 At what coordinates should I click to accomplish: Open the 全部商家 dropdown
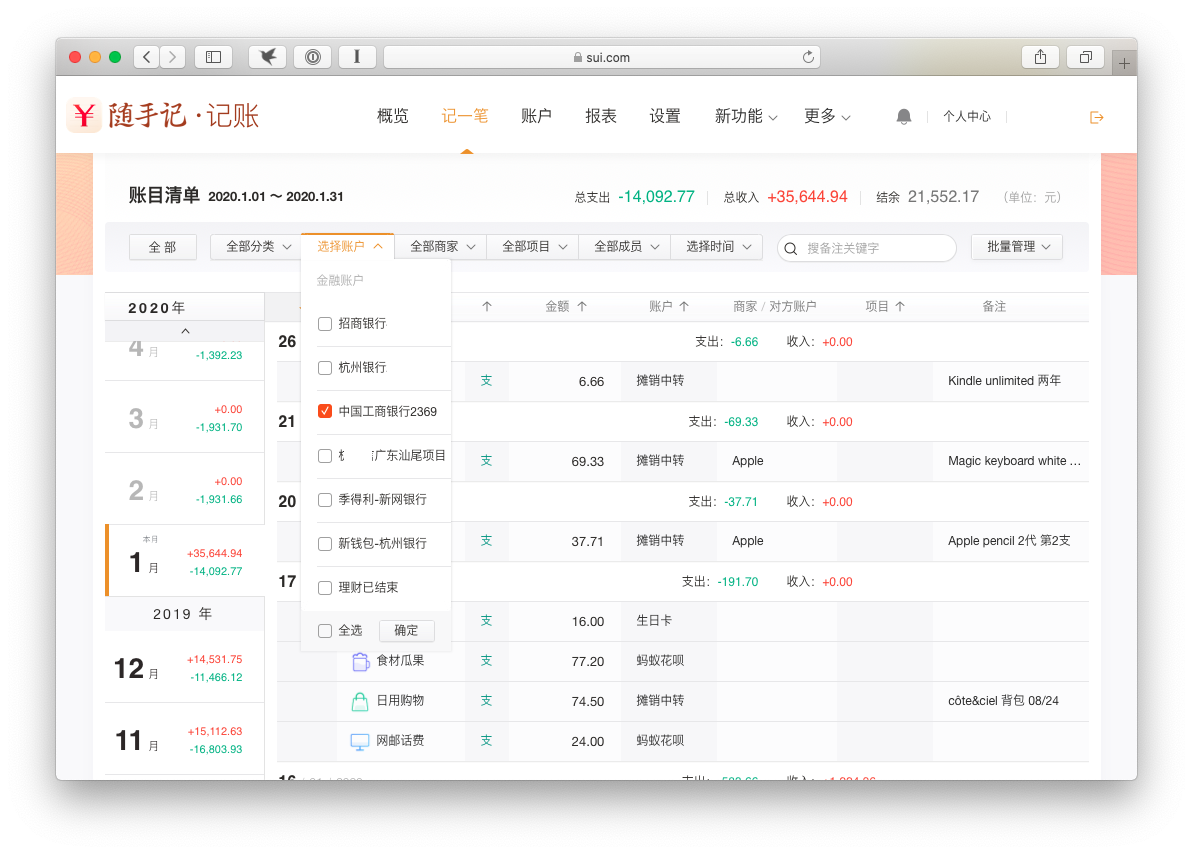tap(441, 247)
